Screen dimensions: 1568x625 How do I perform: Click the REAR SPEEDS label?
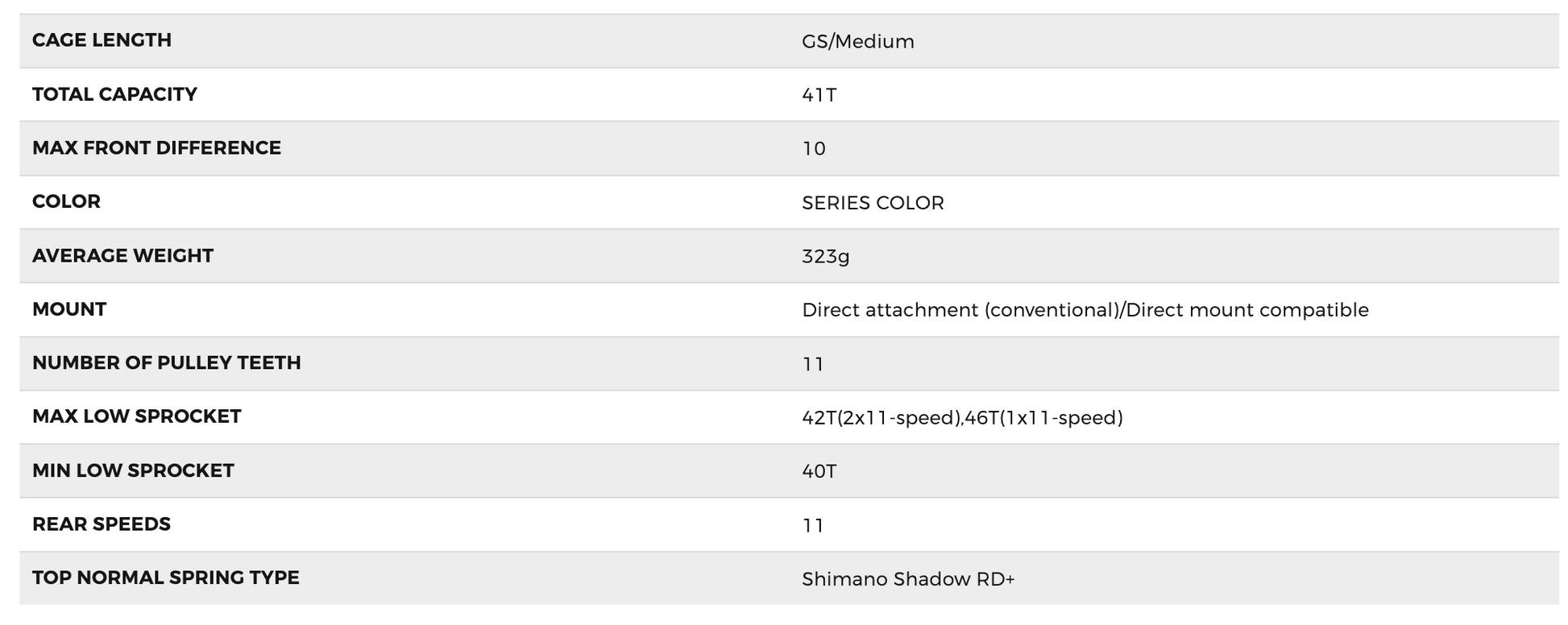tap(102, 524)
